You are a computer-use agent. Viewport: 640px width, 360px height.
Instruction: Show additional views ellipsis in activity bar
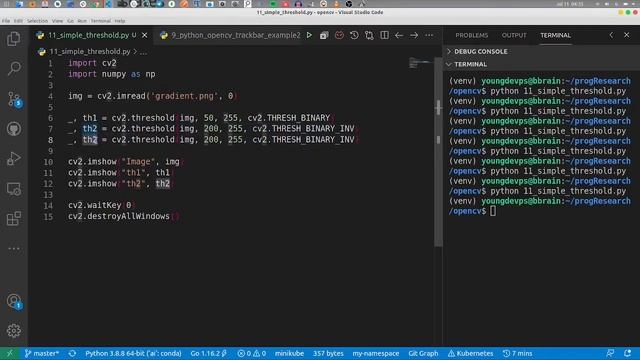[13, 248]
